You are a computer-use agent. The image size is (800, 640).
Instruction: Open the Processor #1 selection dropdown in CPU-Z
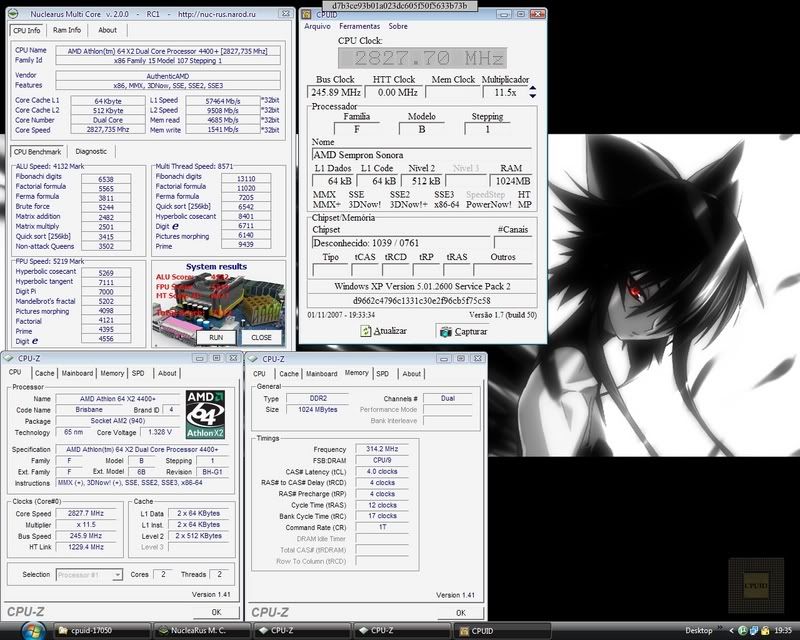pos(117,575)
